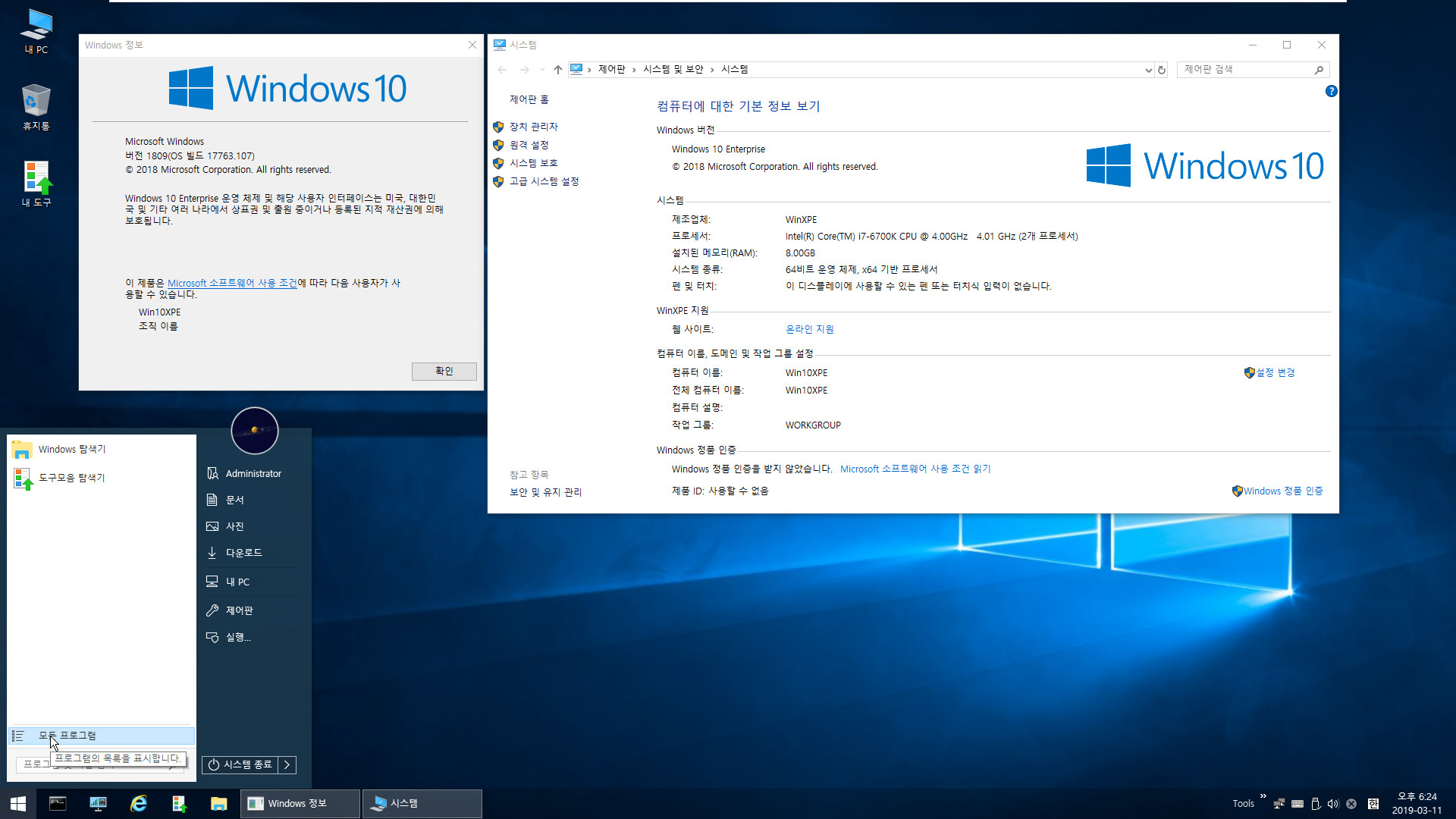Open 제어판 홈 in the sidebar
Screen dimensions: 1456x819
pos(529,100)
